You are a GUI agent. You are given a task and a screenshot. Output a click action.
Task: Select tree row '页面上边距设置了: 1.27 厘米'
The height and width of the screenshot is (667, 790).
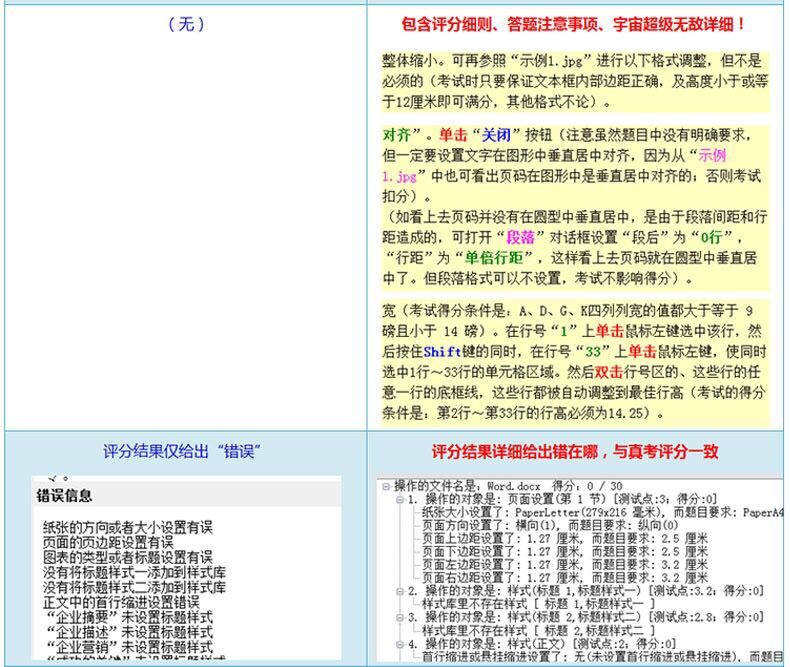(x=565, y=539)
